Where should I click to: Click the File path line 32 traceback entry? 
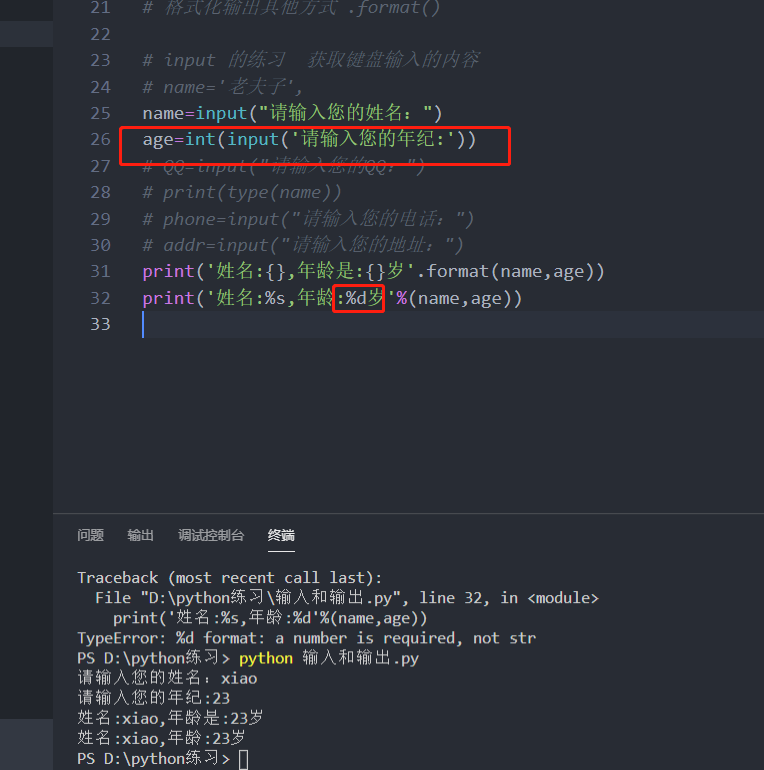coord(347,598)
